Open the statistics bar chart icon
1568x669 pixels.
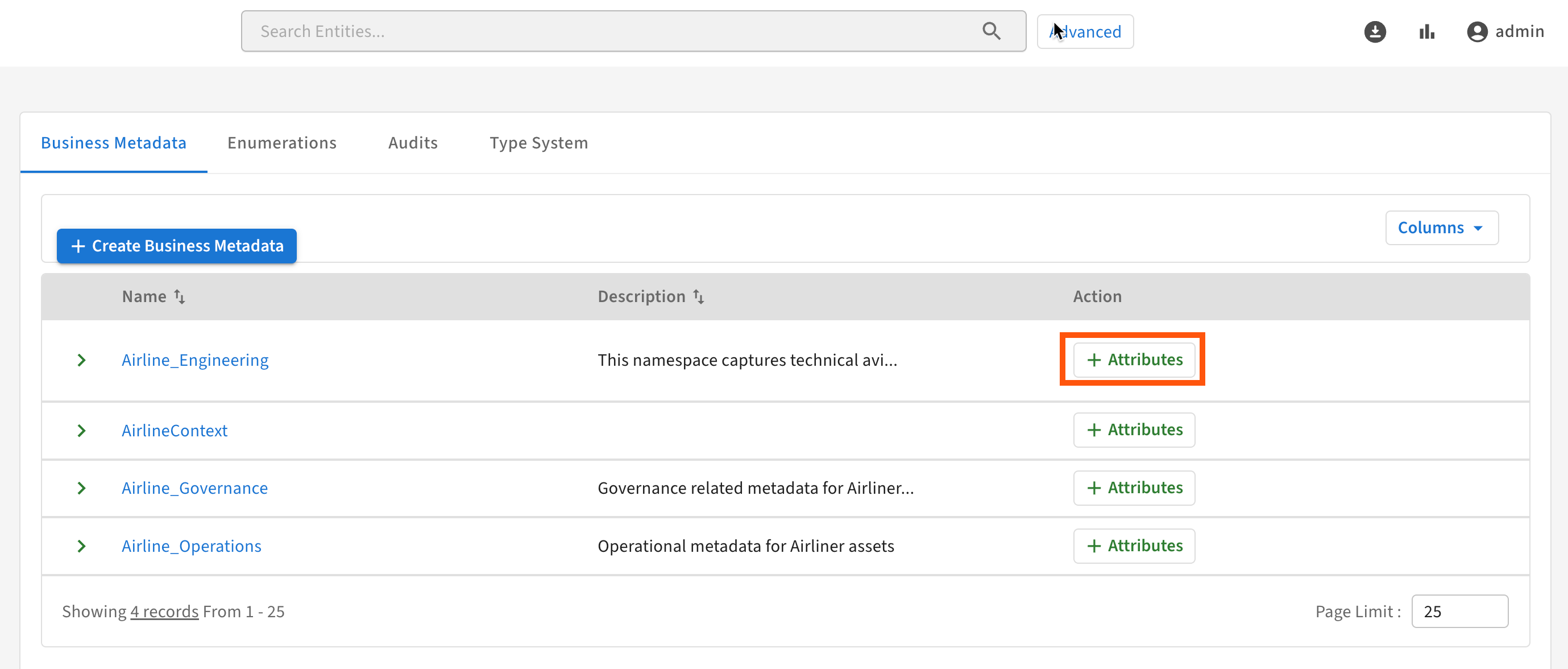[1426, 32]
